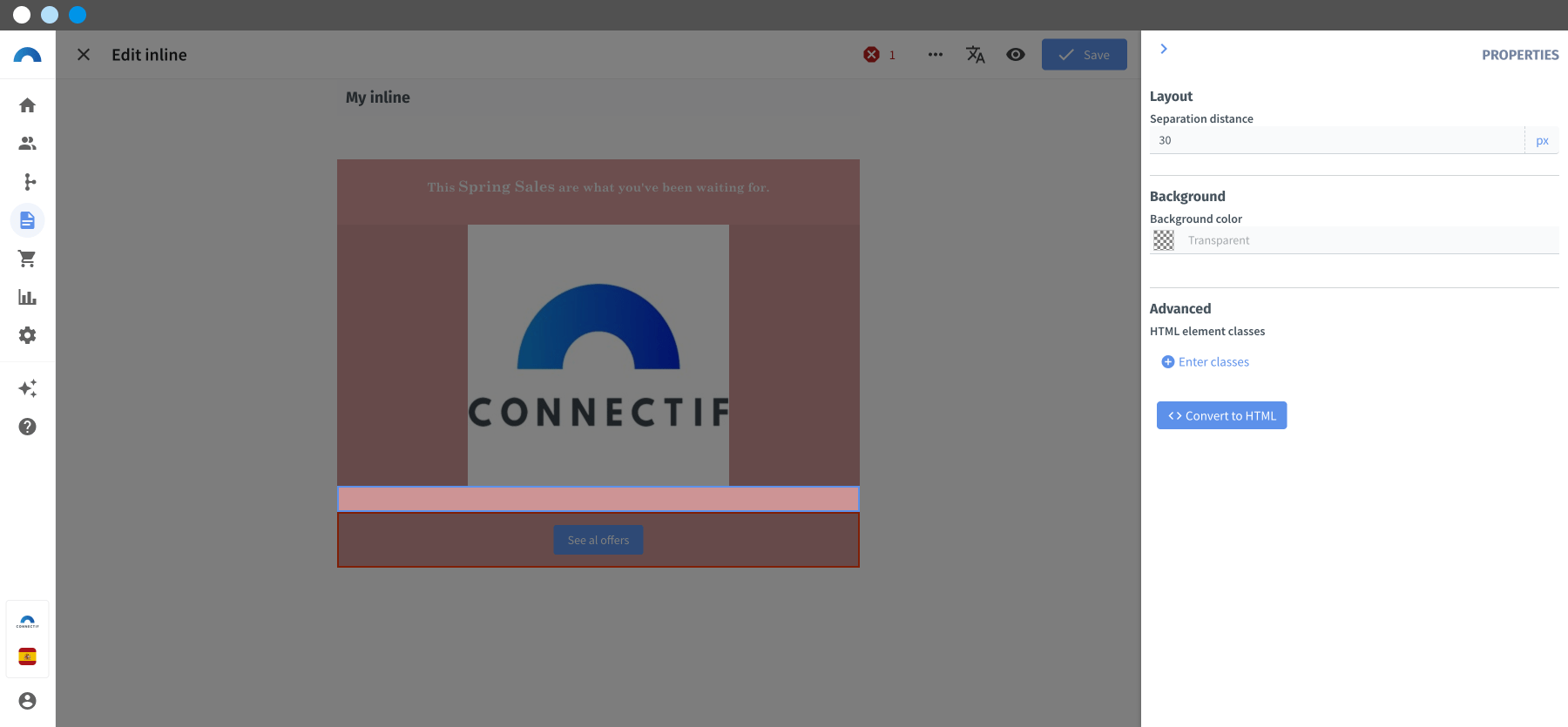Screen dimensions: 1568x727
Task: Select the See all offers button
Action: (598, 540)
